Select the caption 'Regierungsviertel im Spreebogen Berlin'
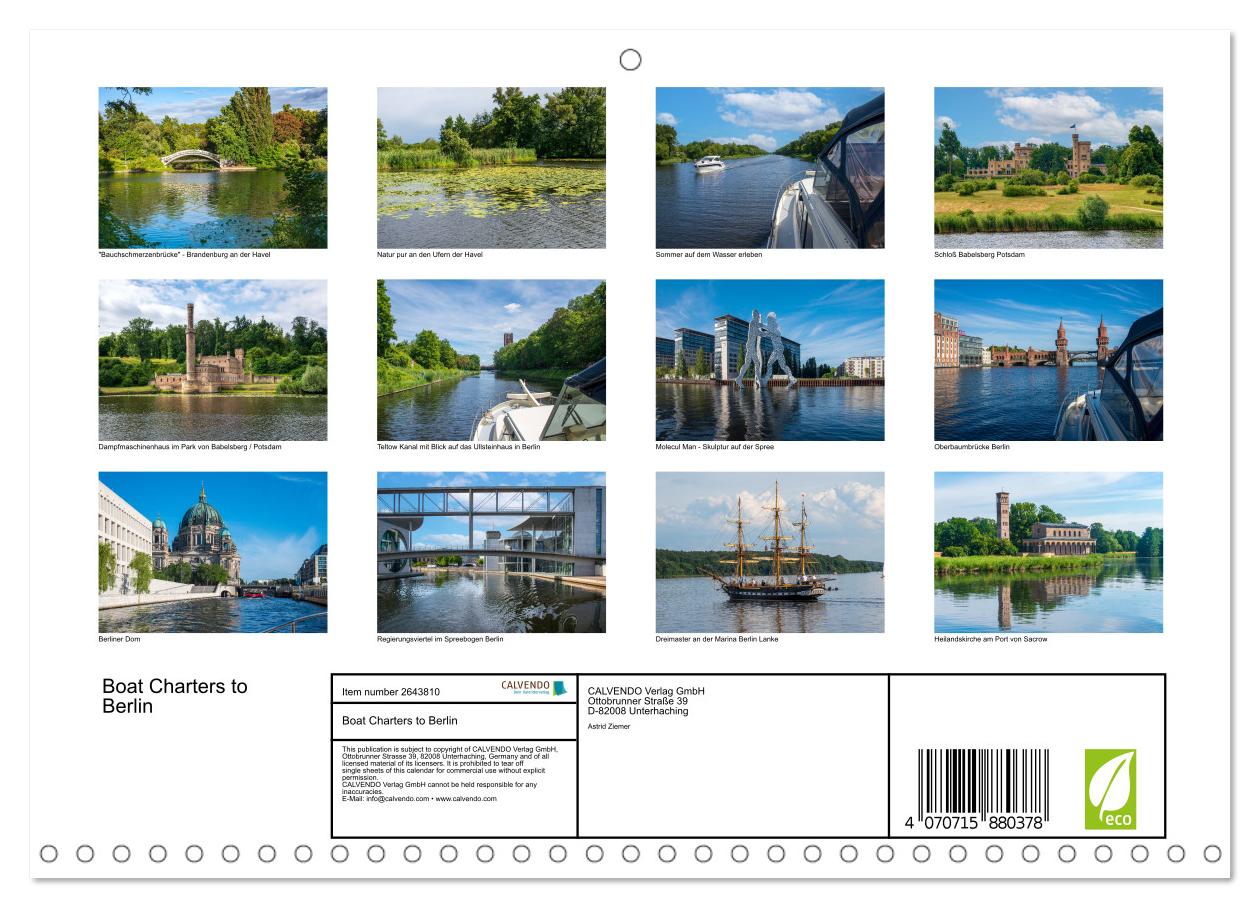The image size is (1260, 908). [440, 639]
